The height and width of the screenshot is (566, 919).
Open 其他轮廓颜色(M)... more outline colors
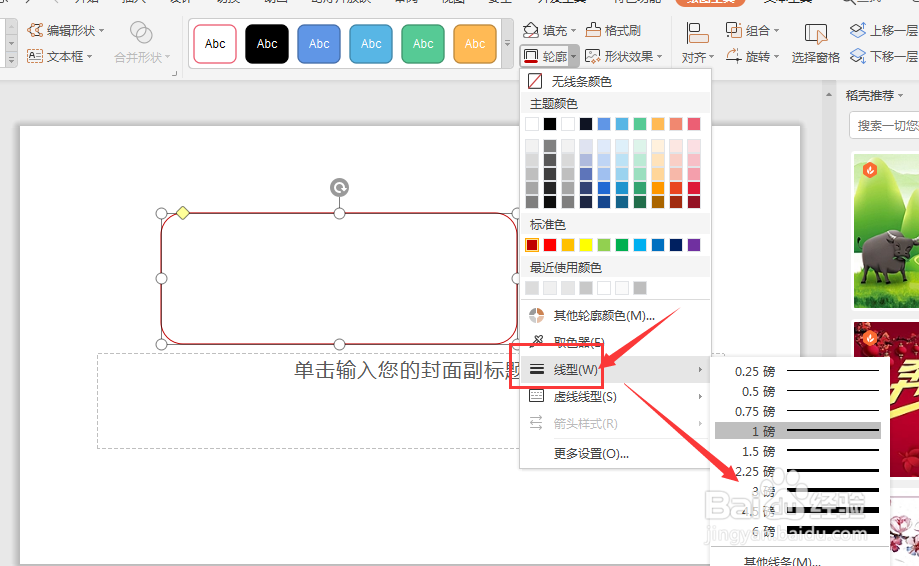point(615,316)
